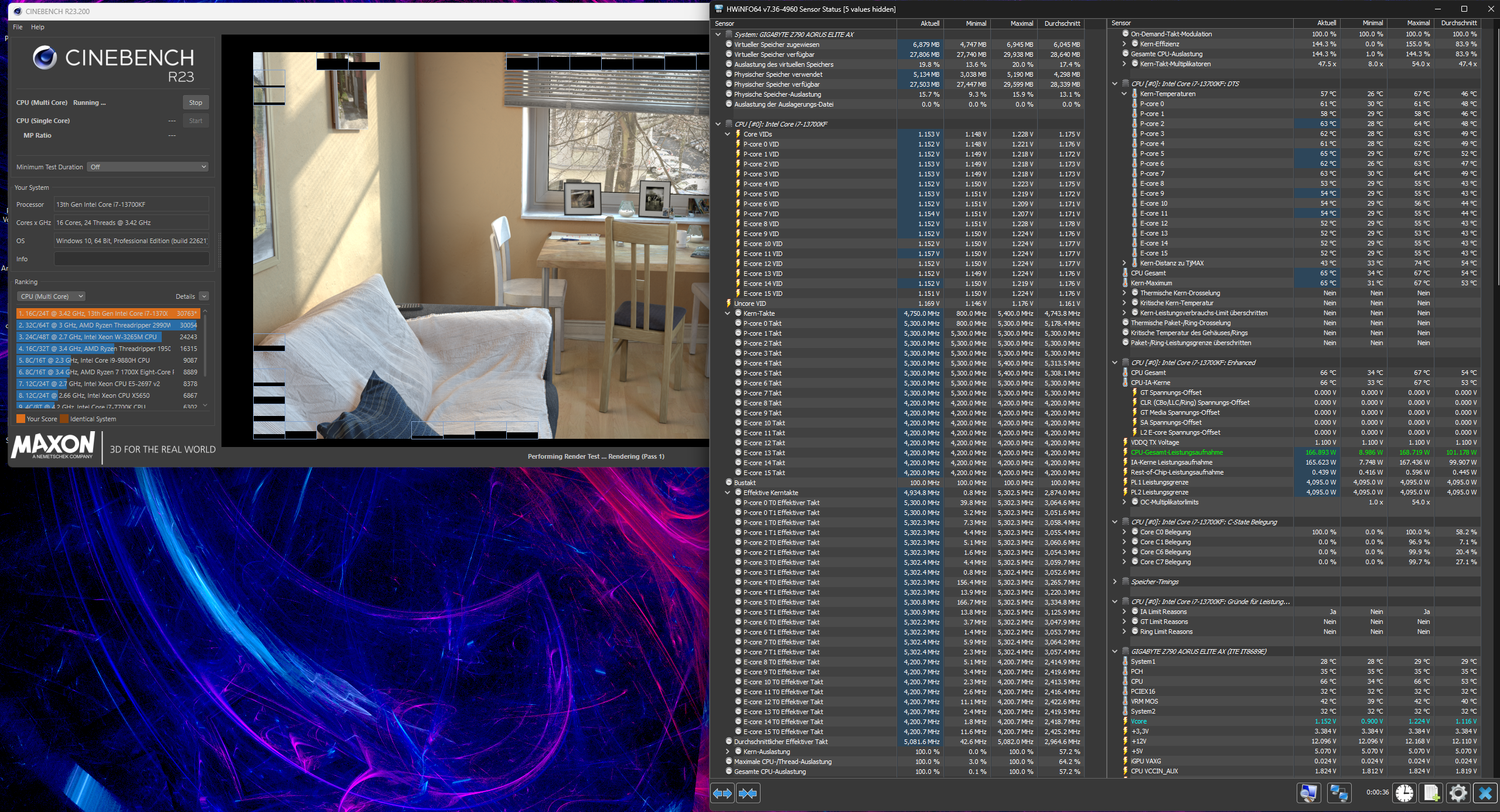
Task: Open the File menu in Cinebench
Action: (x=18, y=27)
